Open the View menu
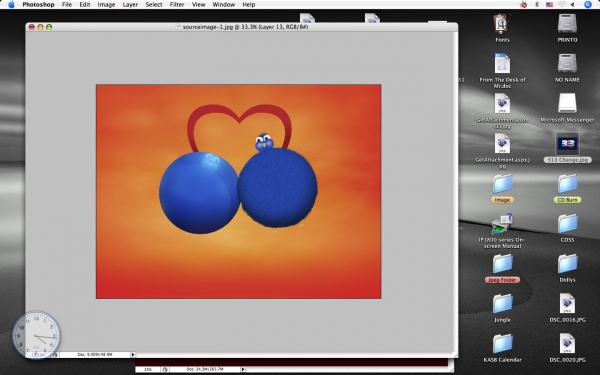Screen dimensions: 600x375 (198, 5)
